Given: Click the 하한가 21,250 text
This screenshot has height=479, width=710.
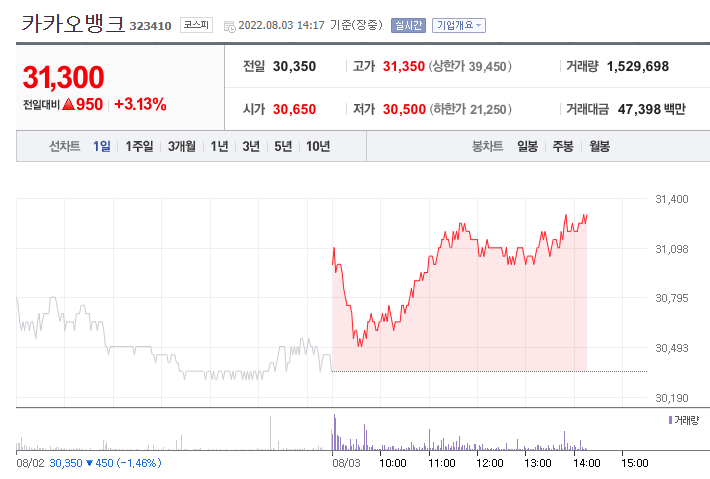Looking at the screenshot, I should pyautogui.click(x=471, y=109).
